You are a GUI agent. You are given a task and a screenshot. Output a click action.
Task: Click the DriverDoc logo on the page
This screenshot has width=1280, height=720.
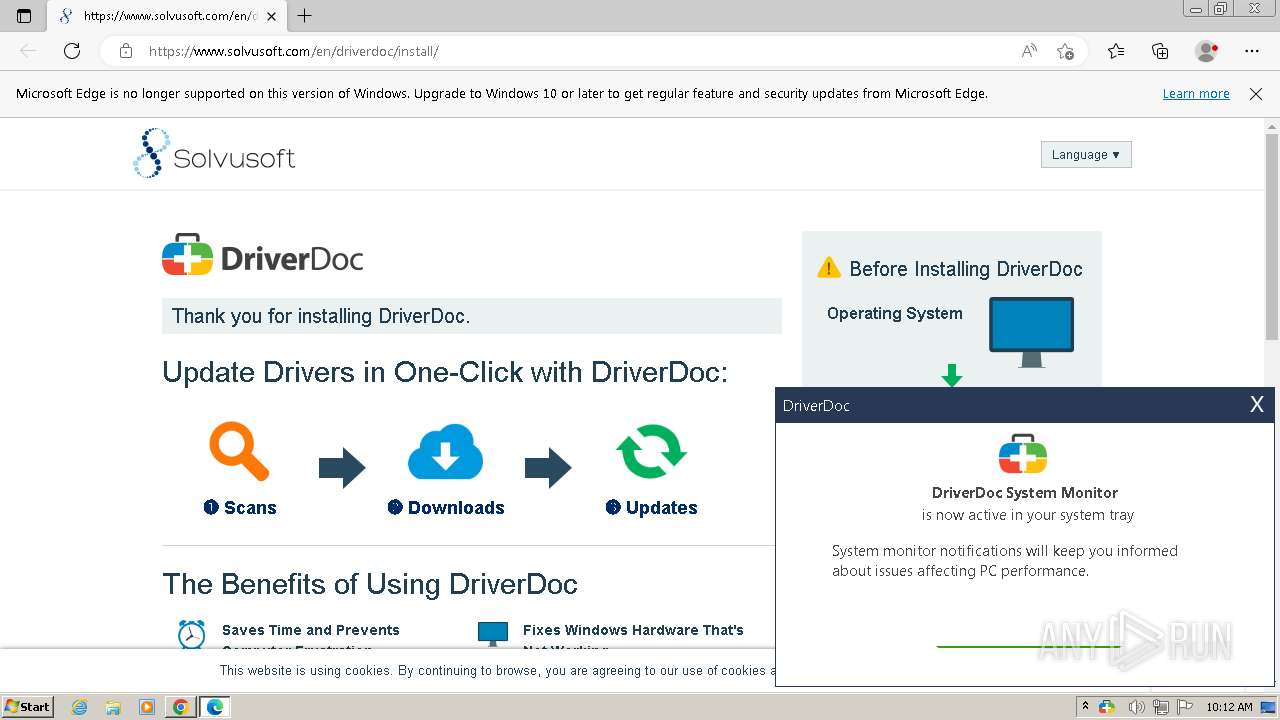click(x=262, y=256)
